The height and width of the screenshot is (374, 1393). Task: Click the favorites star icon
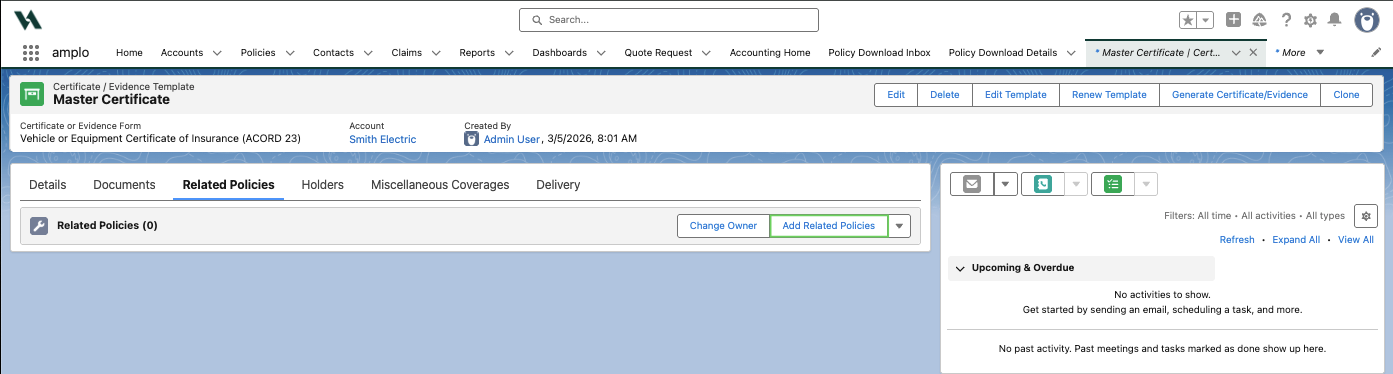click(1187, 20)
